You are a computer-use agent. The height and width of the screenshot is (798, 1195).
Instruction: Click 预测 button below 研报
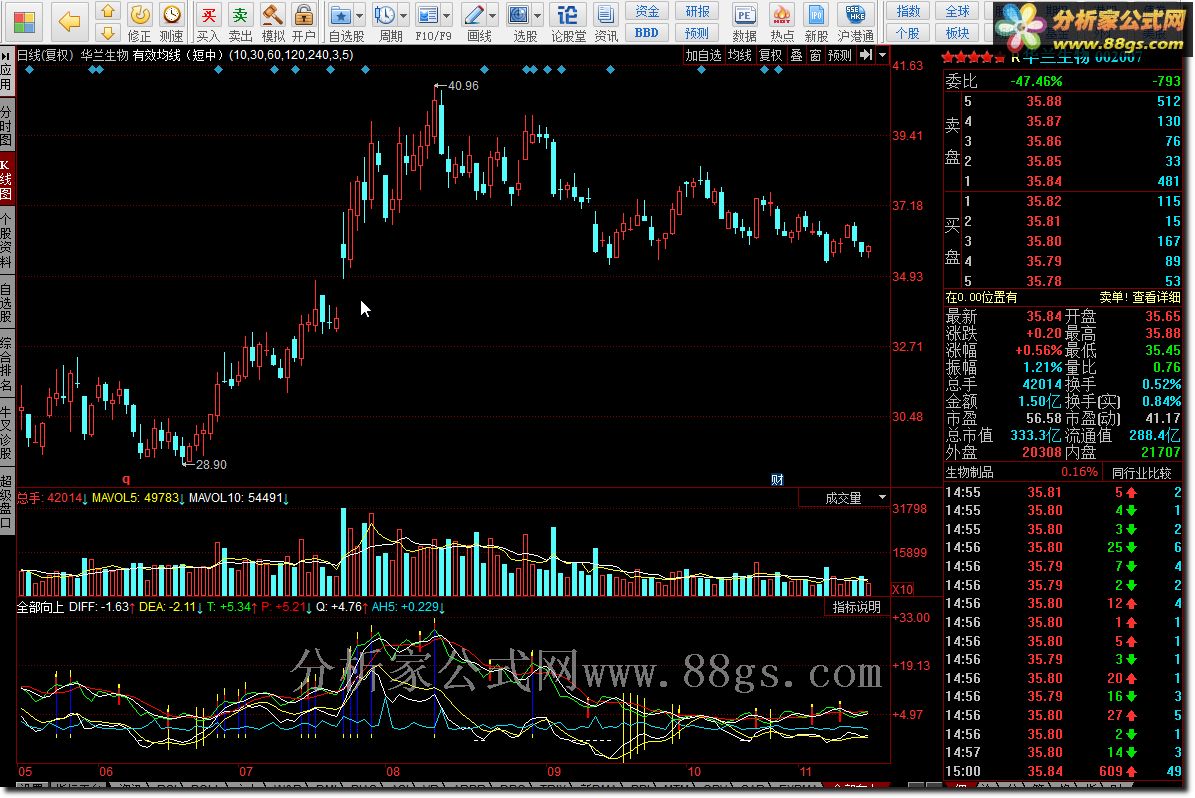[697, 33]
